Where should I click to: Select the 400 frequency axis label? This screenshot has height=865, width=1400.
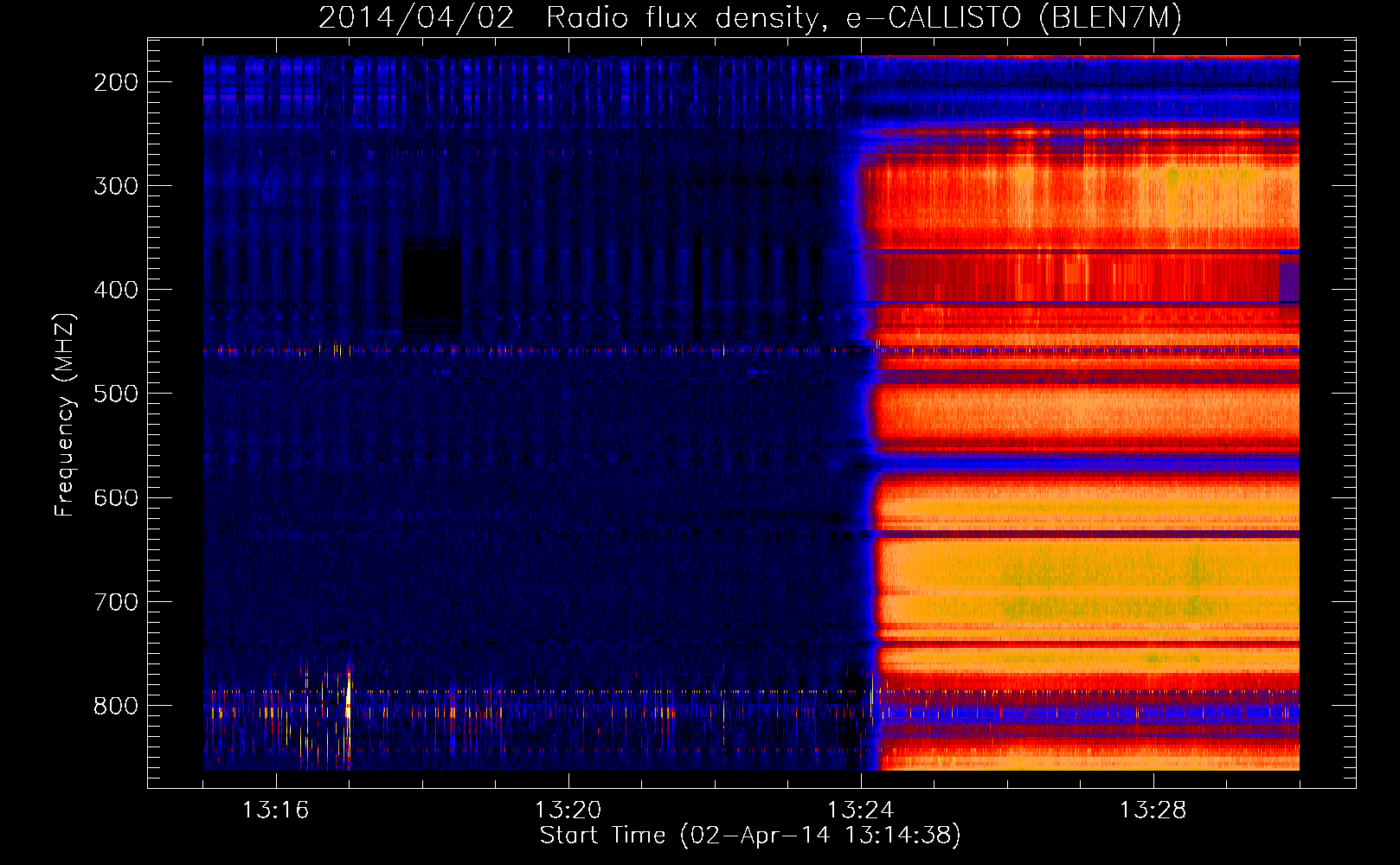116,290
